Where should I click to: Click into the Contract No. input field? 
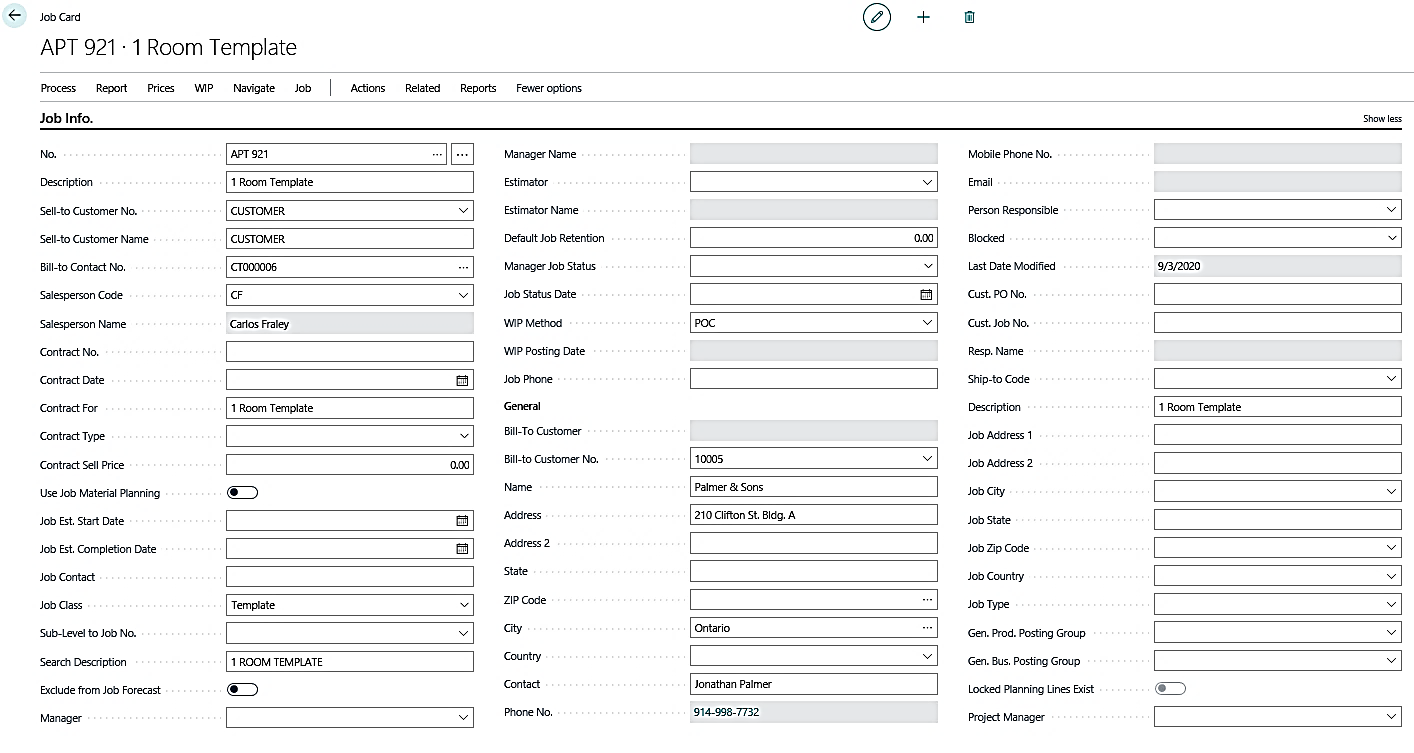[x=349, y=352]
